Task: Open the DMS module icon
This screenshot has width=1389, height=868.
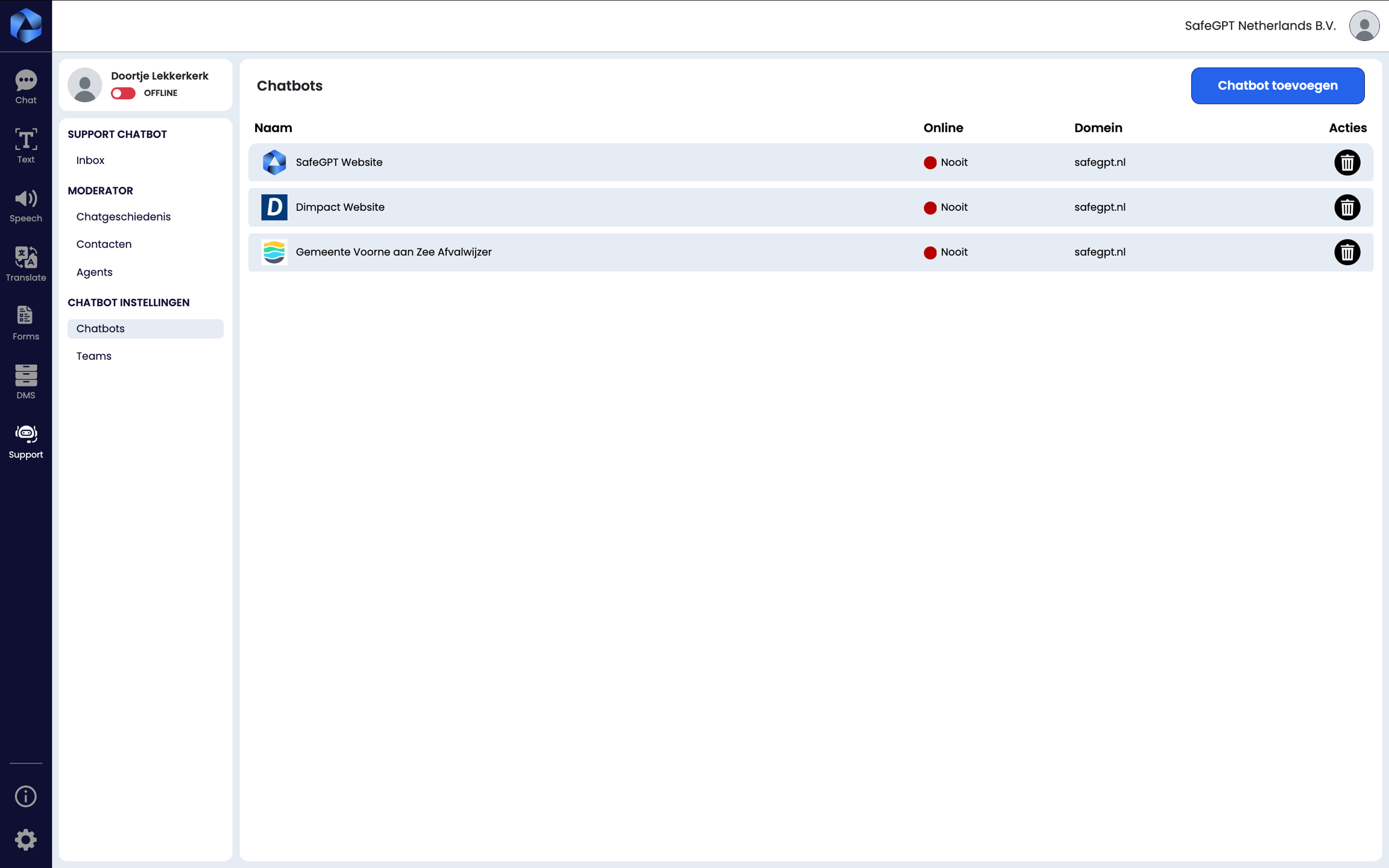Action: (x=25, y=382)
